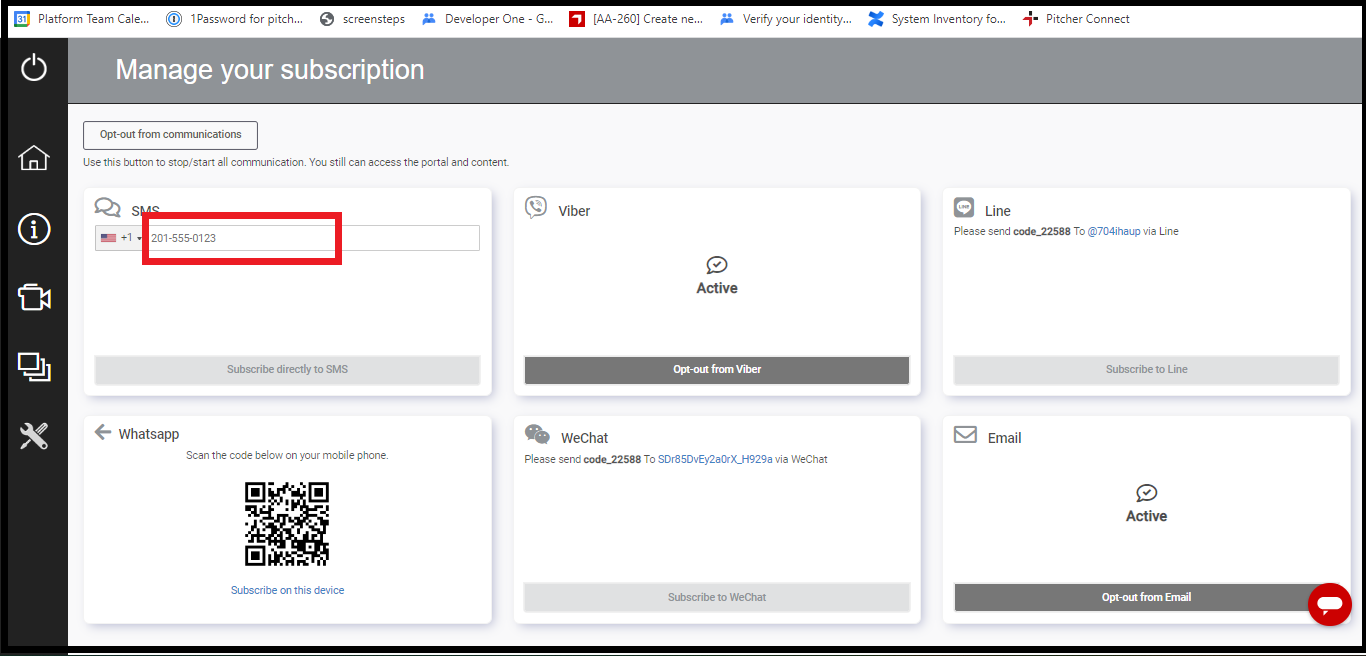Go to home via sidebar house icon
This screenshot has width=1366, height=656.
point(34,158)
